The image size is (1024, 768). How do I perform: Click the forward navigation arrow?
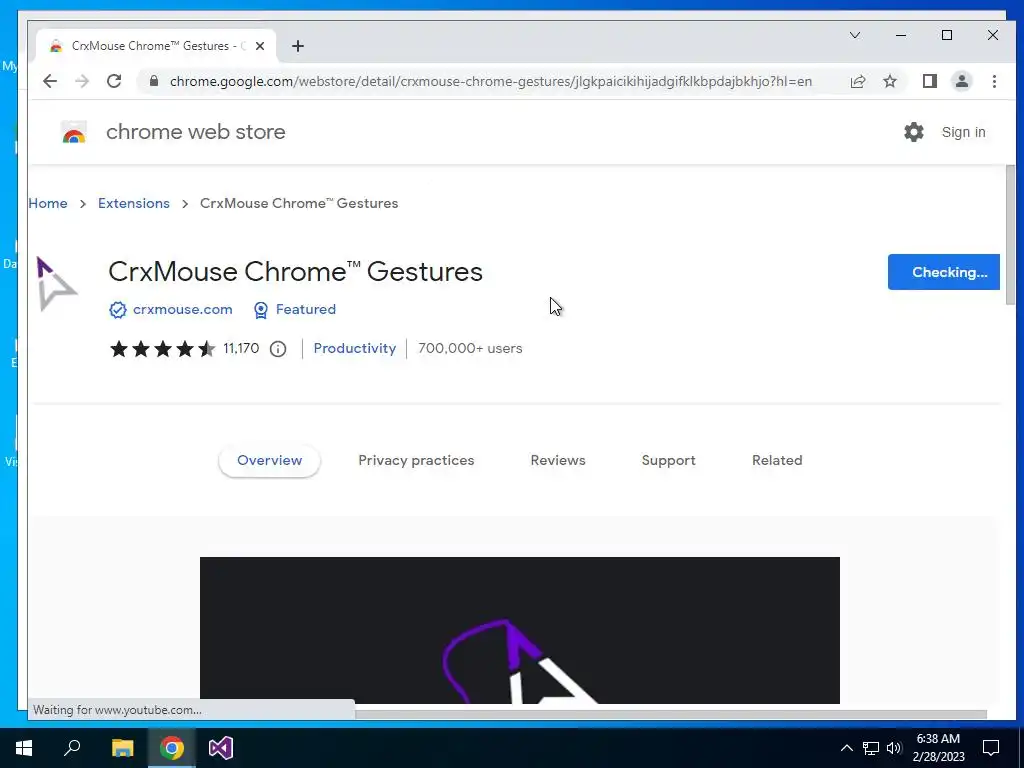click(x=82, y=81)
